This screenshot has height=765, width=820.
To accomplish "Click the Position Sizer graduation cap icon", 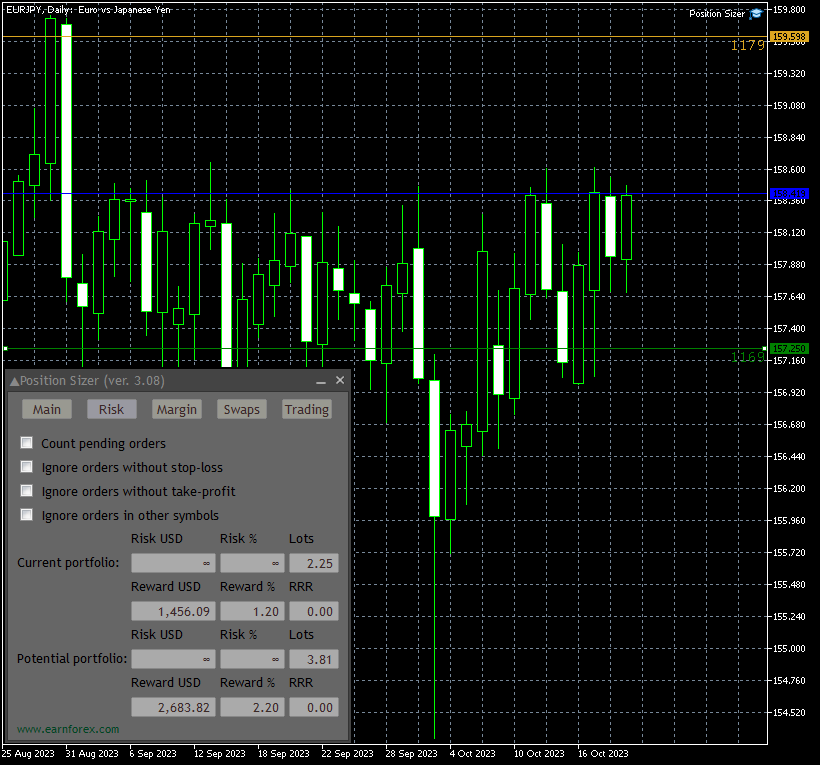I will 756,14.
